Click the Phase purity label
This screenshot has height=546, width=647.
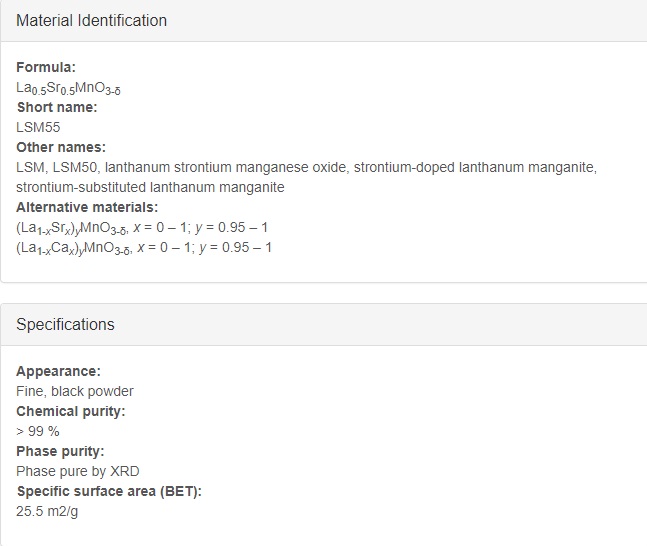pos(60,451)
